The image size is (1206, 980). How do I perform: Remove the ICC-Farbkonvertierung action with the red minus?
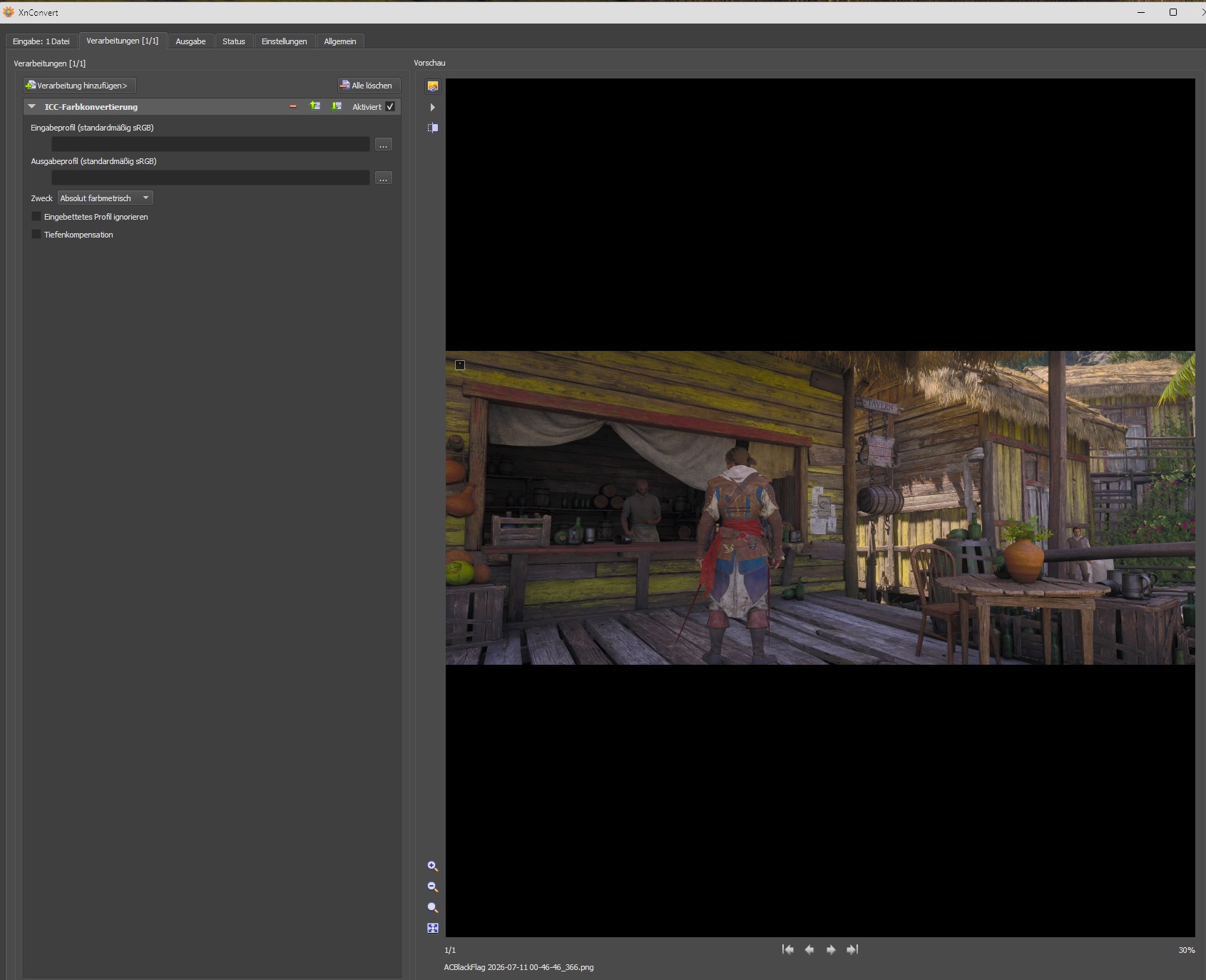(293, 106)
